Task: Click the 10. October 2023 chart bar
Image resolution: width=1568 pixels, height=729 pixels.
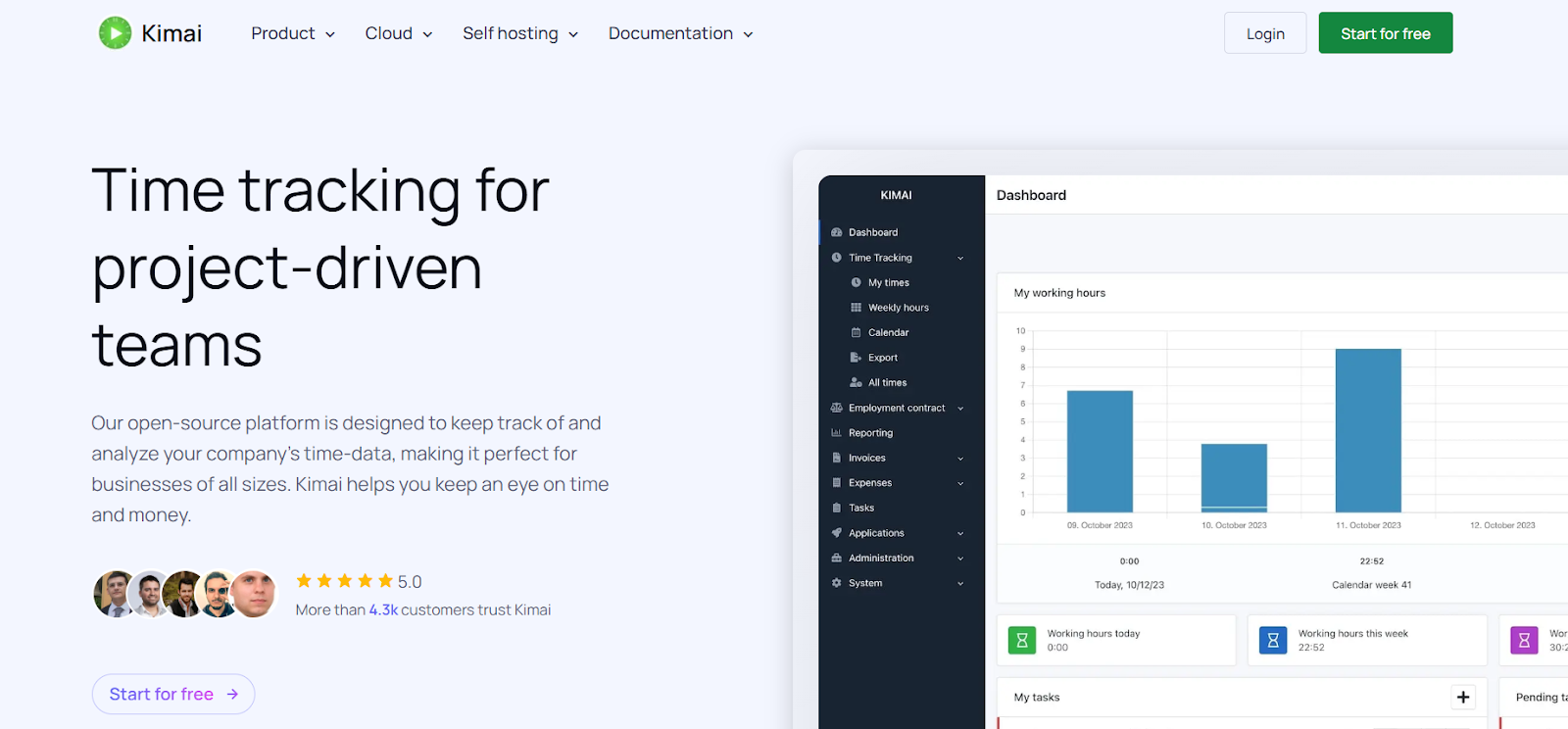Action: (x=1234, y=478)
